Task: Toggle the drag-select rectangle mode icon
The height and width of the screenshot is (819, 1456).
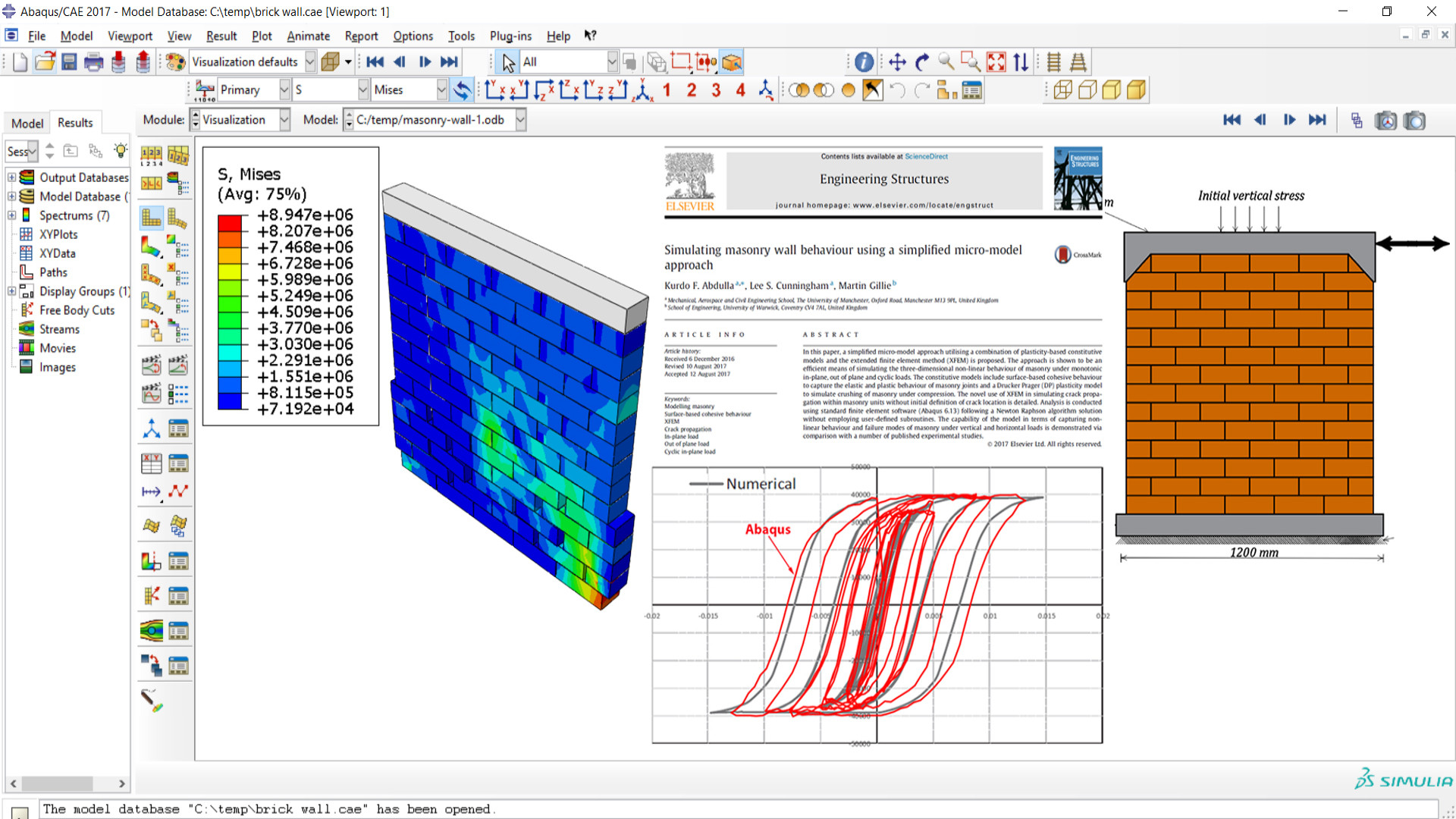Action: tap(681, 62)
